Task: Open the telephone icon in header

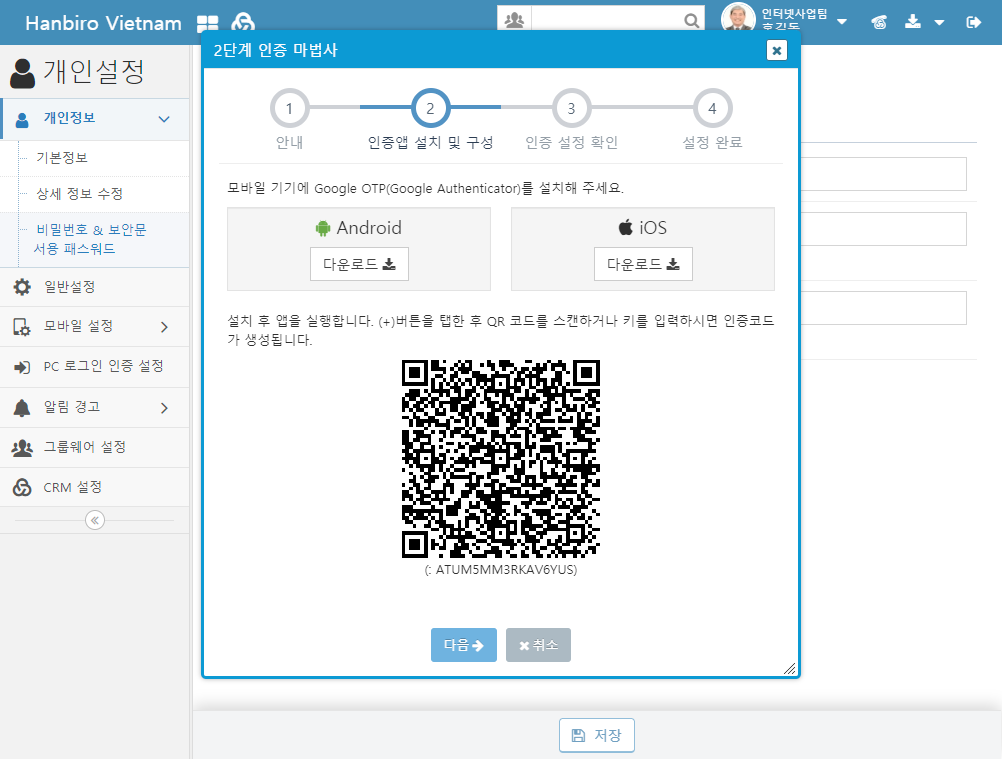Action: point(879,22)
